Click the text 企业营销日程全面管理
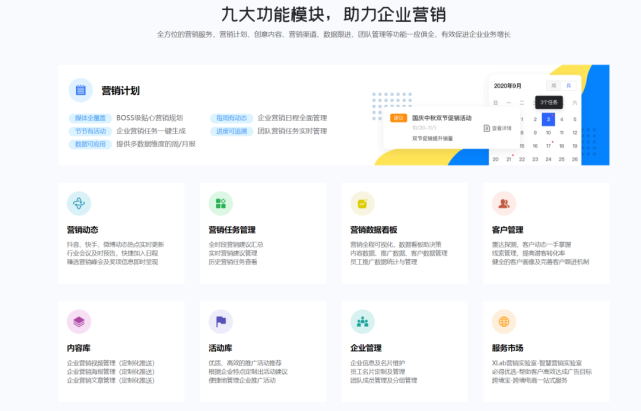 pyautogui.click(x=292, y=118)
